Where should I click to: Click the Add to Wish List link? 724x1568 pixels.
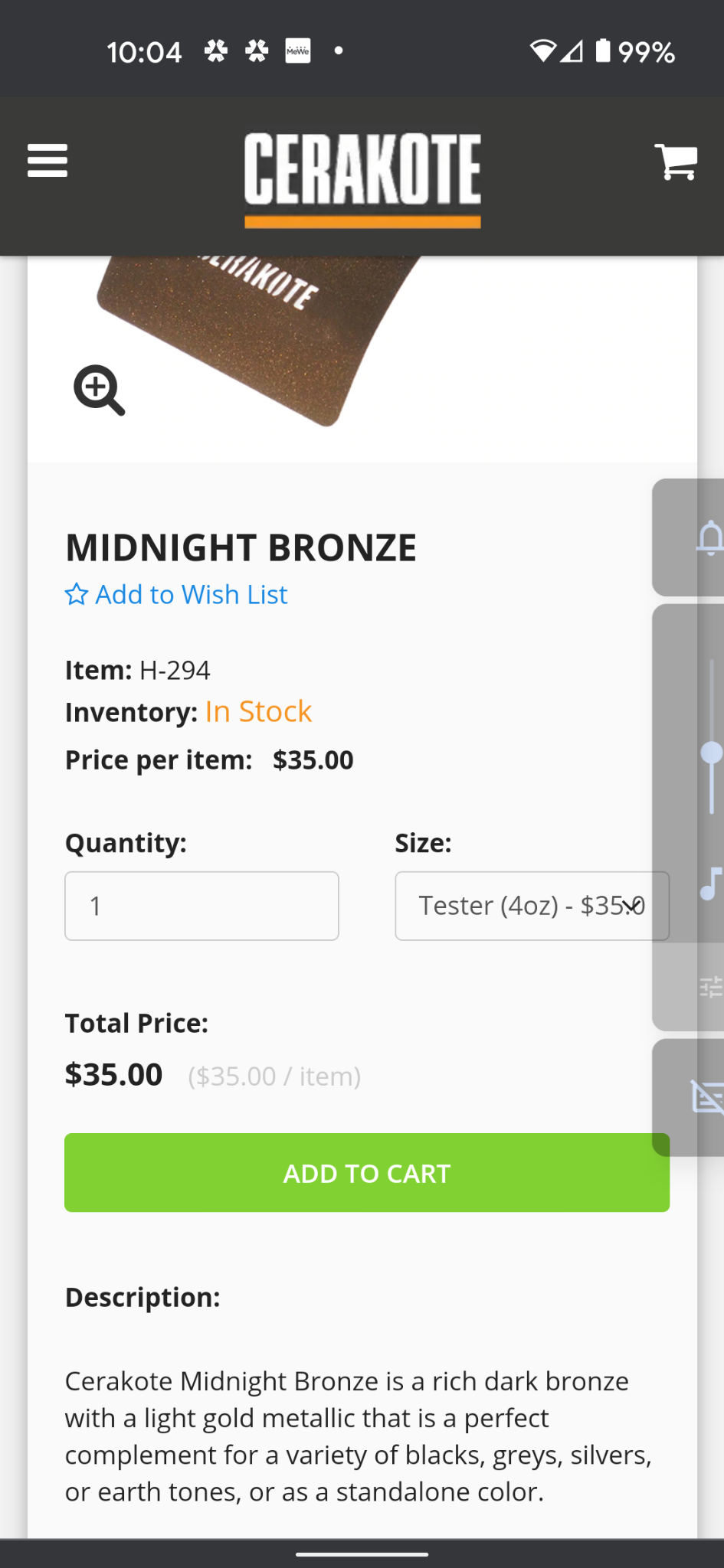pyautogui.click(x=176, y=595)
